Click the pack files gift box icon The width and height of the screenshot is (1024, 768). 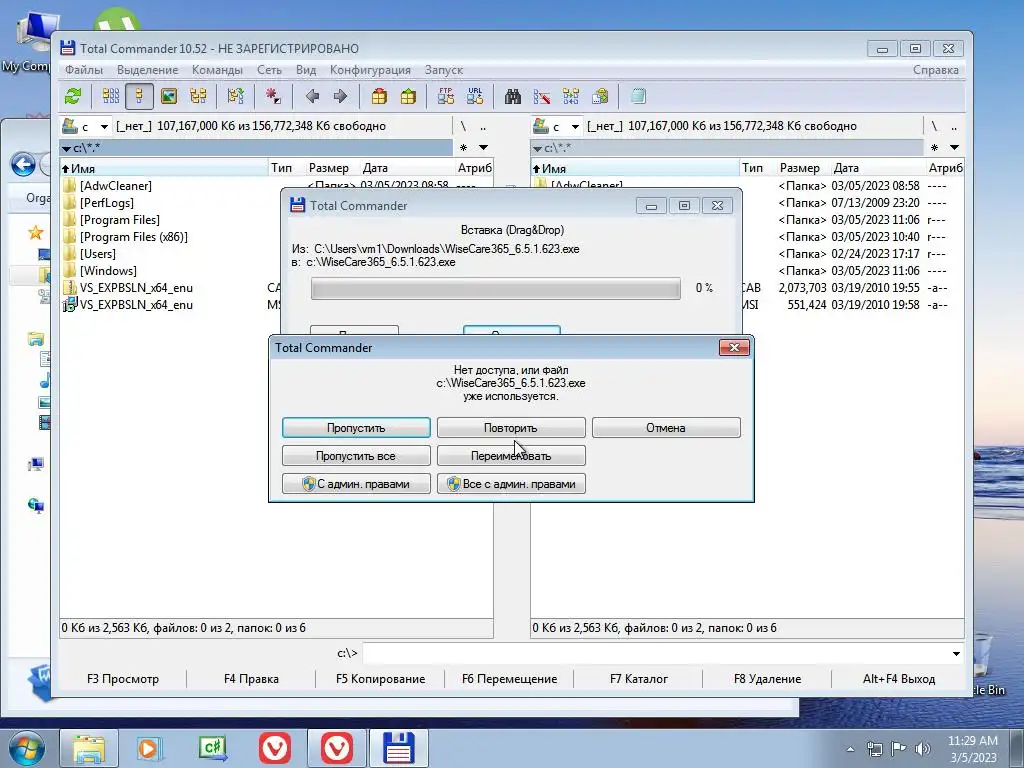point(379,97)
